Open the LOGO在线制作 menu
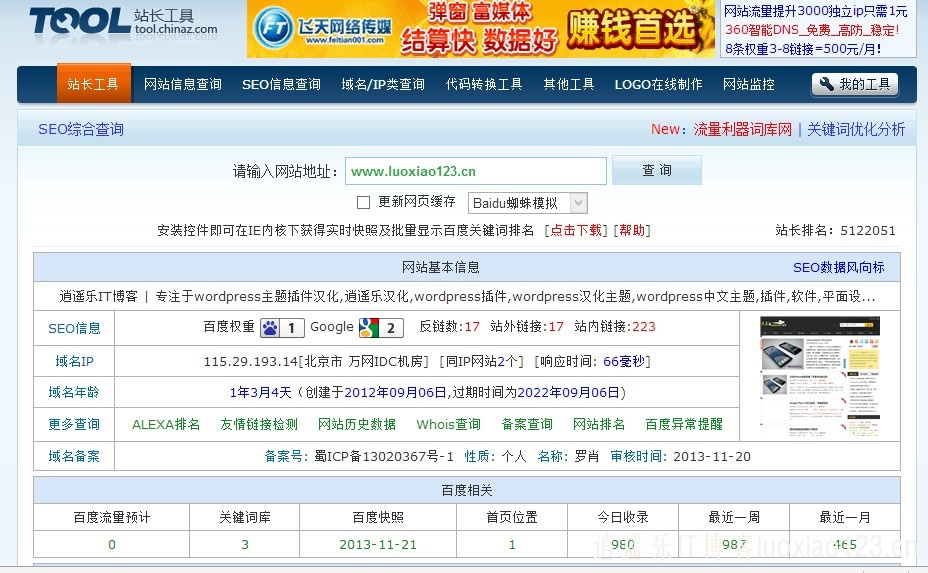Viewport: 928px width, 573px height. coord(658,85)
